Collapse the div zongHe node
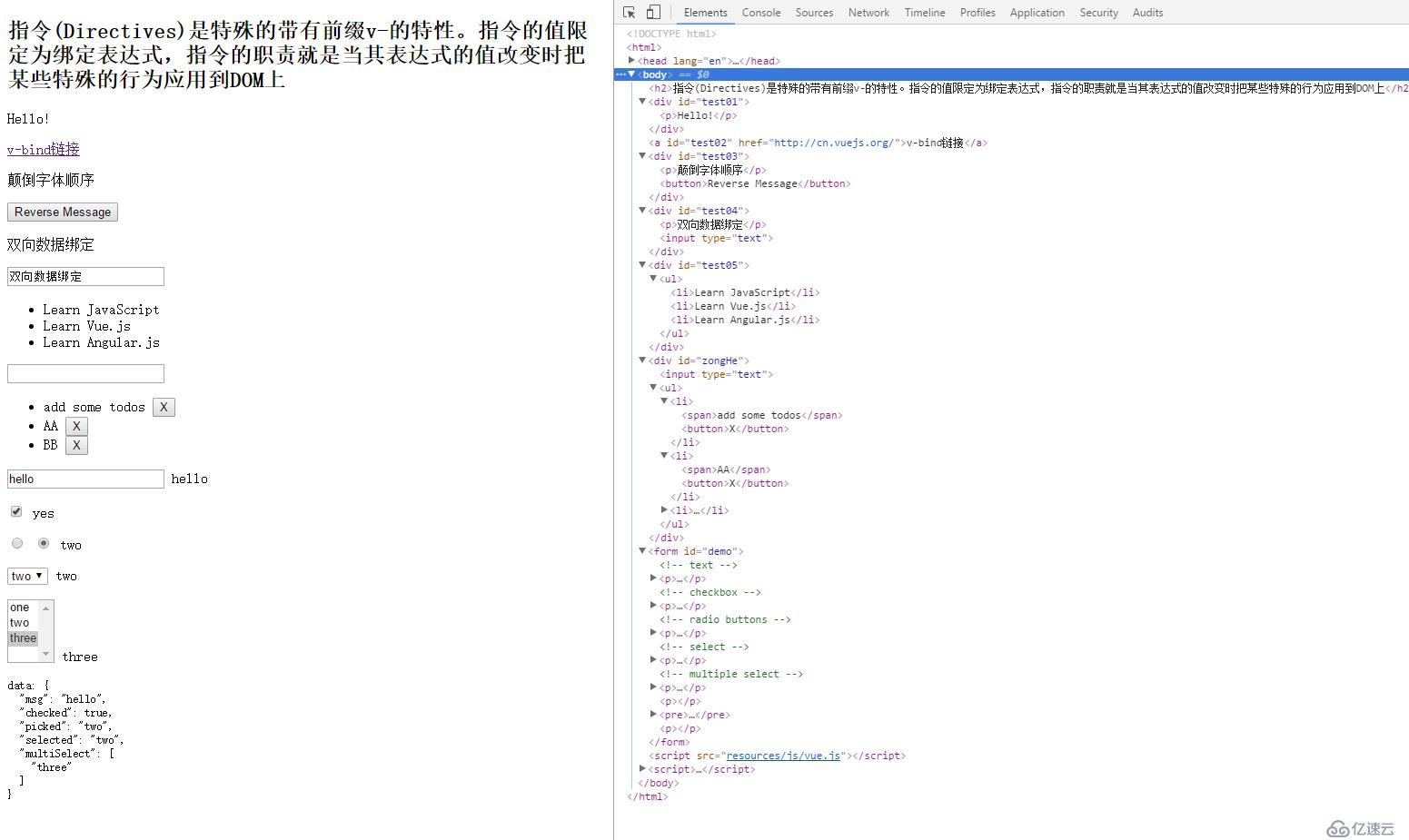 click(642, 361)
